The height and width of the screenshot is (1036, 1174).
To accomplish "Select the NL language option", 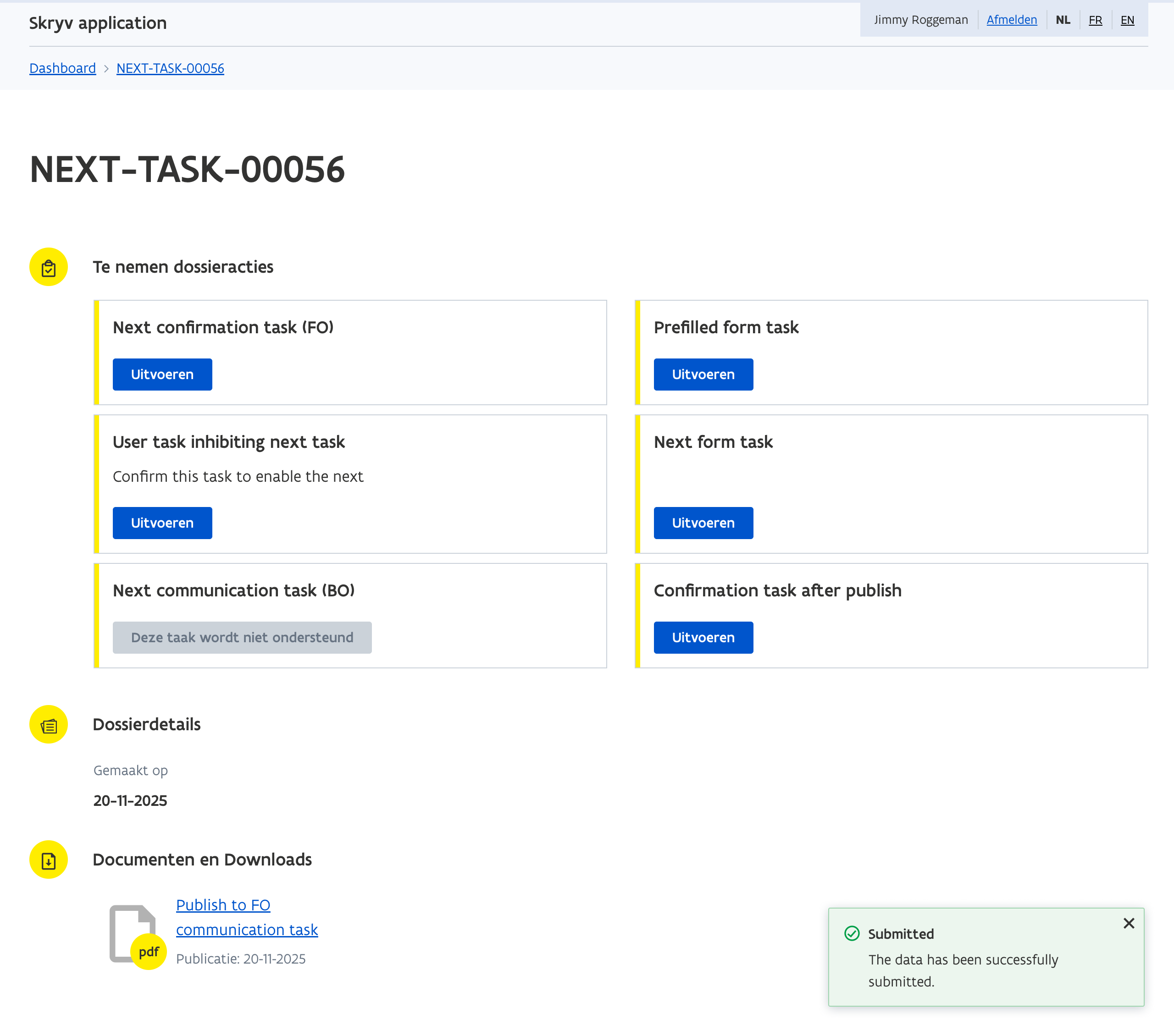I will coord(1063,20).
